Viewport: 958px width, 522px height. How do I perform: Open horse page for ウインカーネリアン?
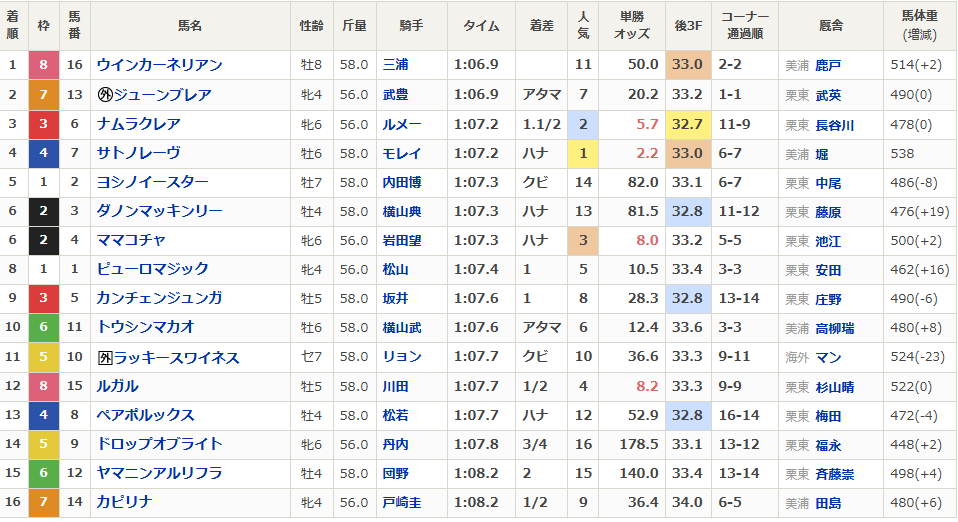pos(159,65)
